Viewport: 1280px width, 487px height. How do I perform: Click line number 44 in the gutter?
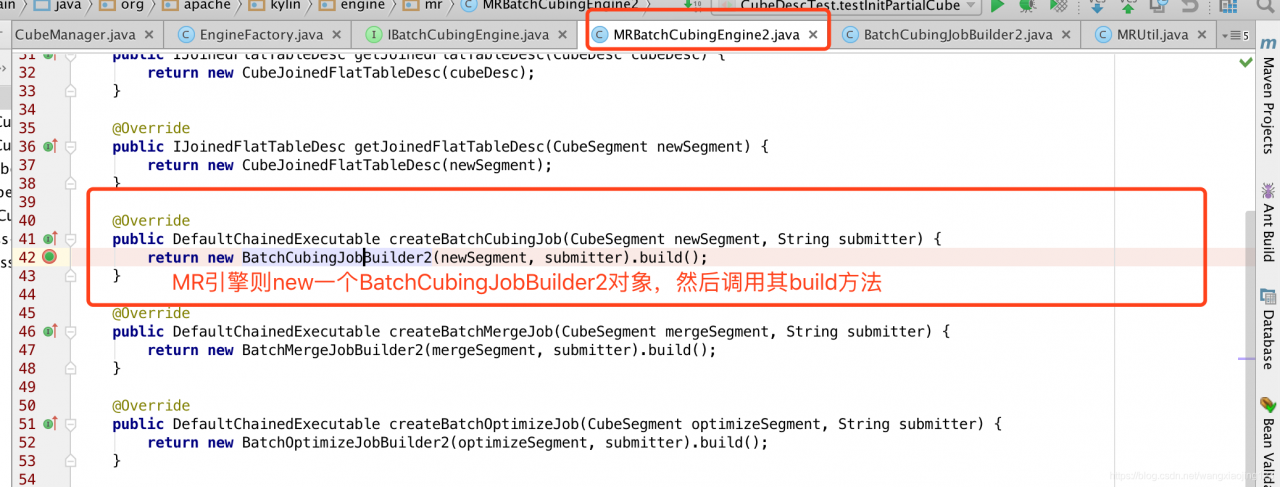pyautogui.click(x=27, y=294)
